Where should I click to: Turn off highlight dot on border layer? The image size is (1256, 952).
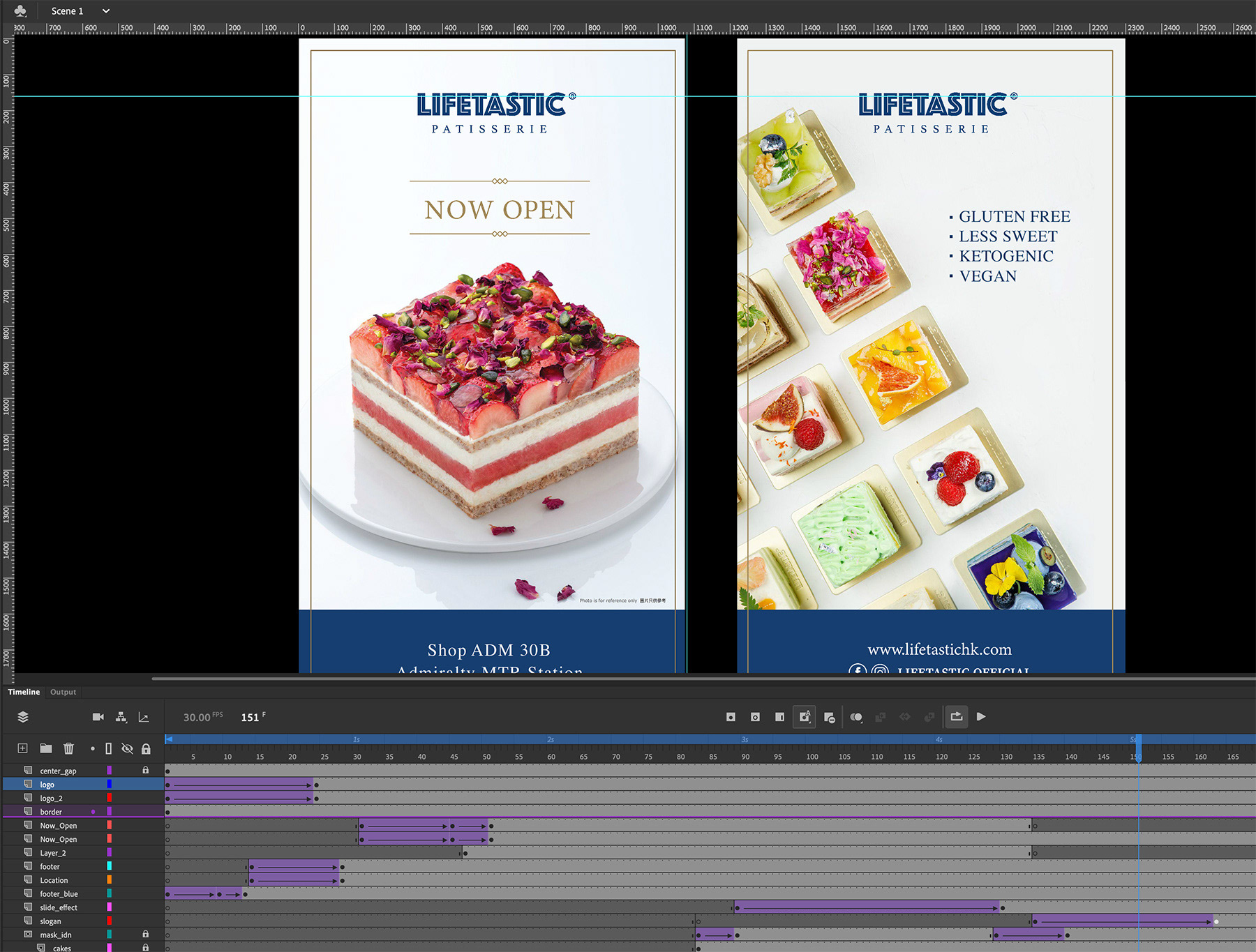(x=93, y=812)
